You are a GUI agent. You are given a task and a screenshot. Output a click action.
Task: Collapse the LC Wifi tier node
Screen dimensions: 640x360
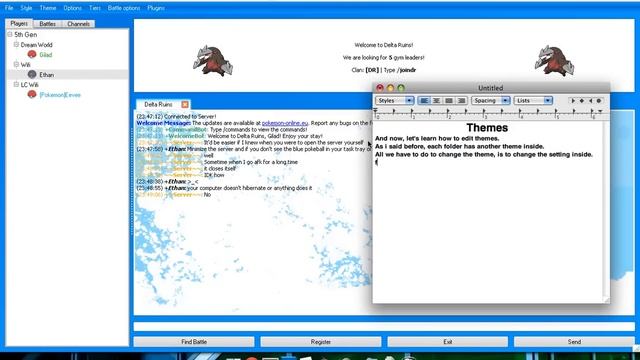pyautogui.click(x=16, y=84)
